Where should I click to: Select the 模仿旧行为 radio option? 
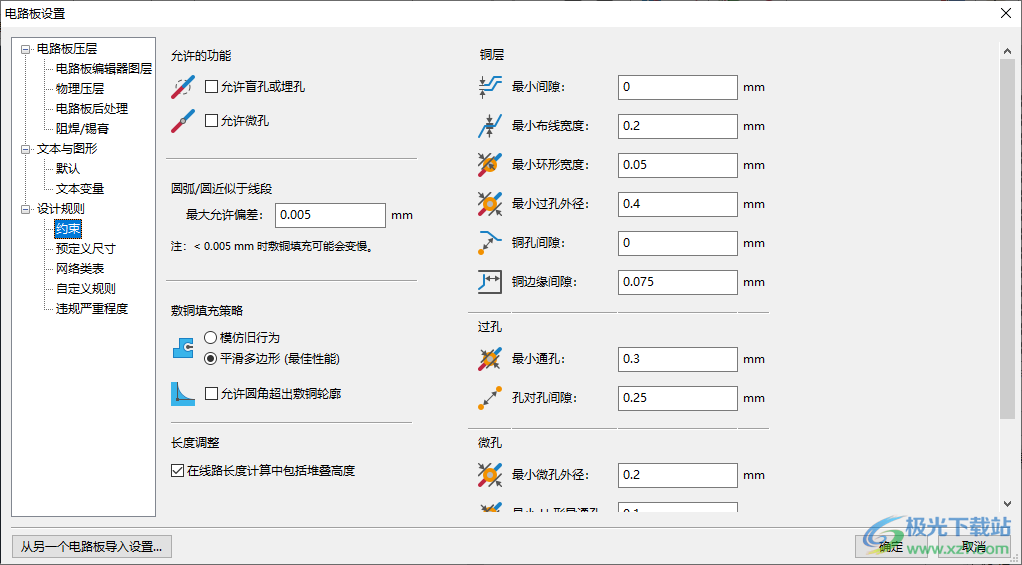211,338
